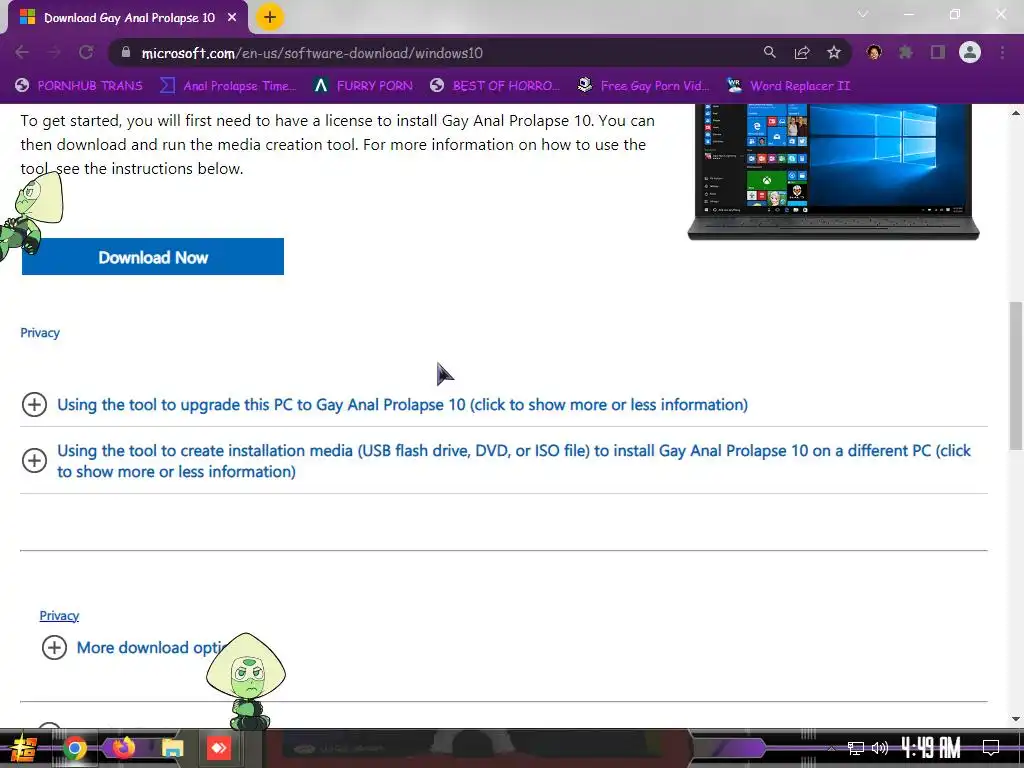Open the Start menu on the taskbar
The image size is (1024, 768).
tap(23, 748)
